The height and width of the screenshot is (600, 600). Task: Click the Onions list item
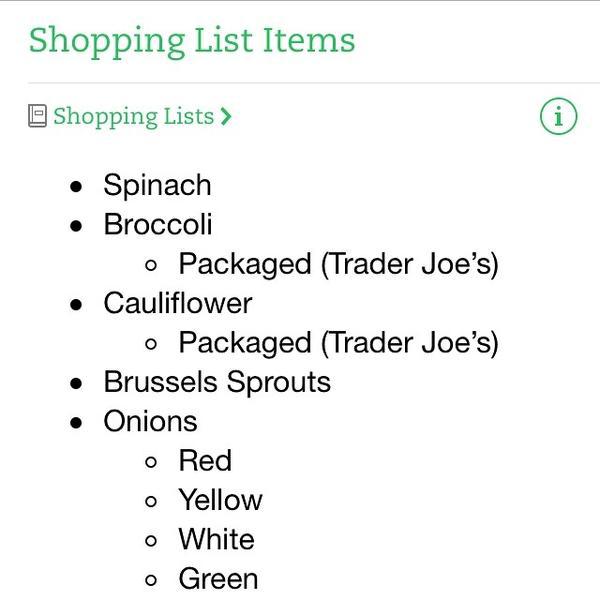(x=150, y=421)
